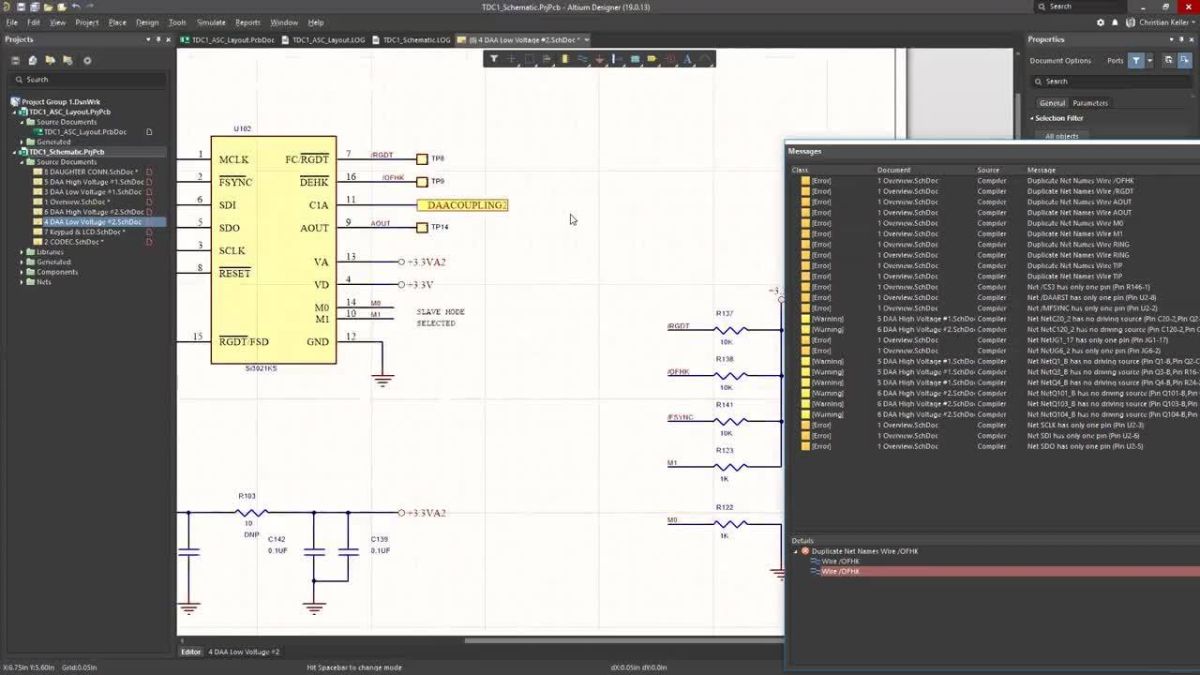This screenshot has height=675, width=1200.
Task: Toggle the last icon in the Properties header row
Action: [x=1185, y=60]
